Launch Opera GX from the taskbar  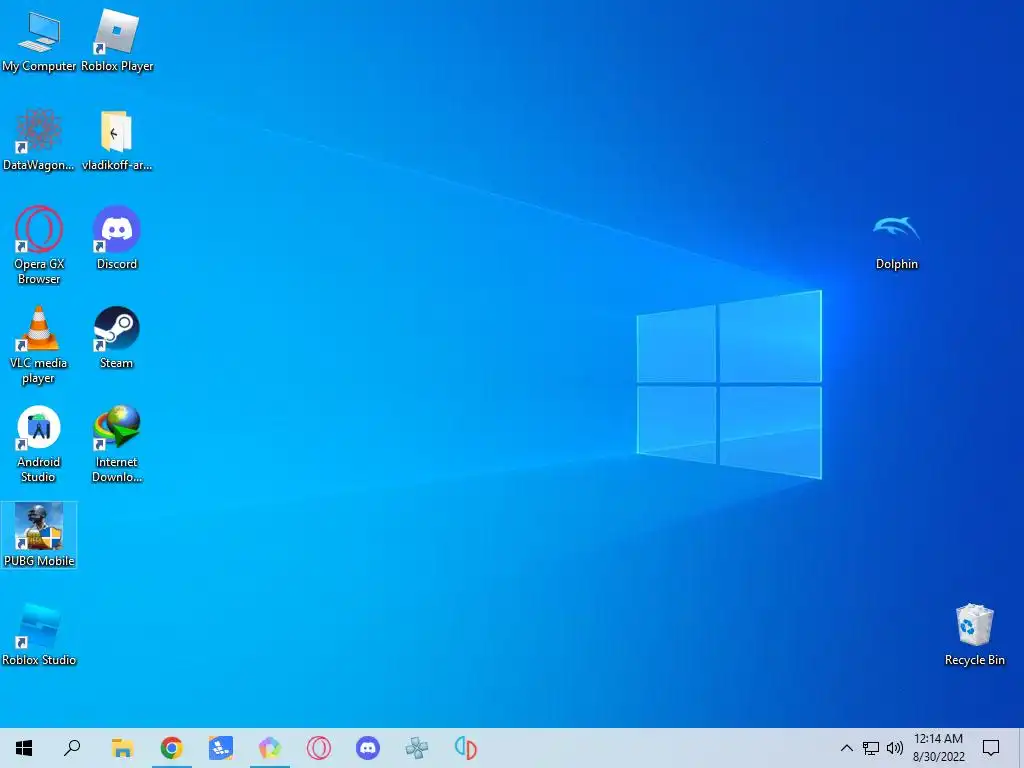[319, 748]
